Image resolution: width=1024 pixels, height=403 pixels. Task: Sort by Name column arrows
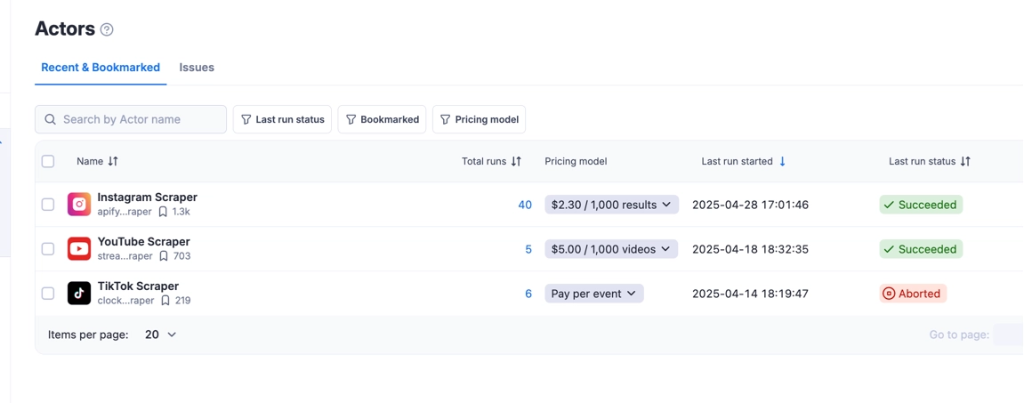[x=113, y=161]
